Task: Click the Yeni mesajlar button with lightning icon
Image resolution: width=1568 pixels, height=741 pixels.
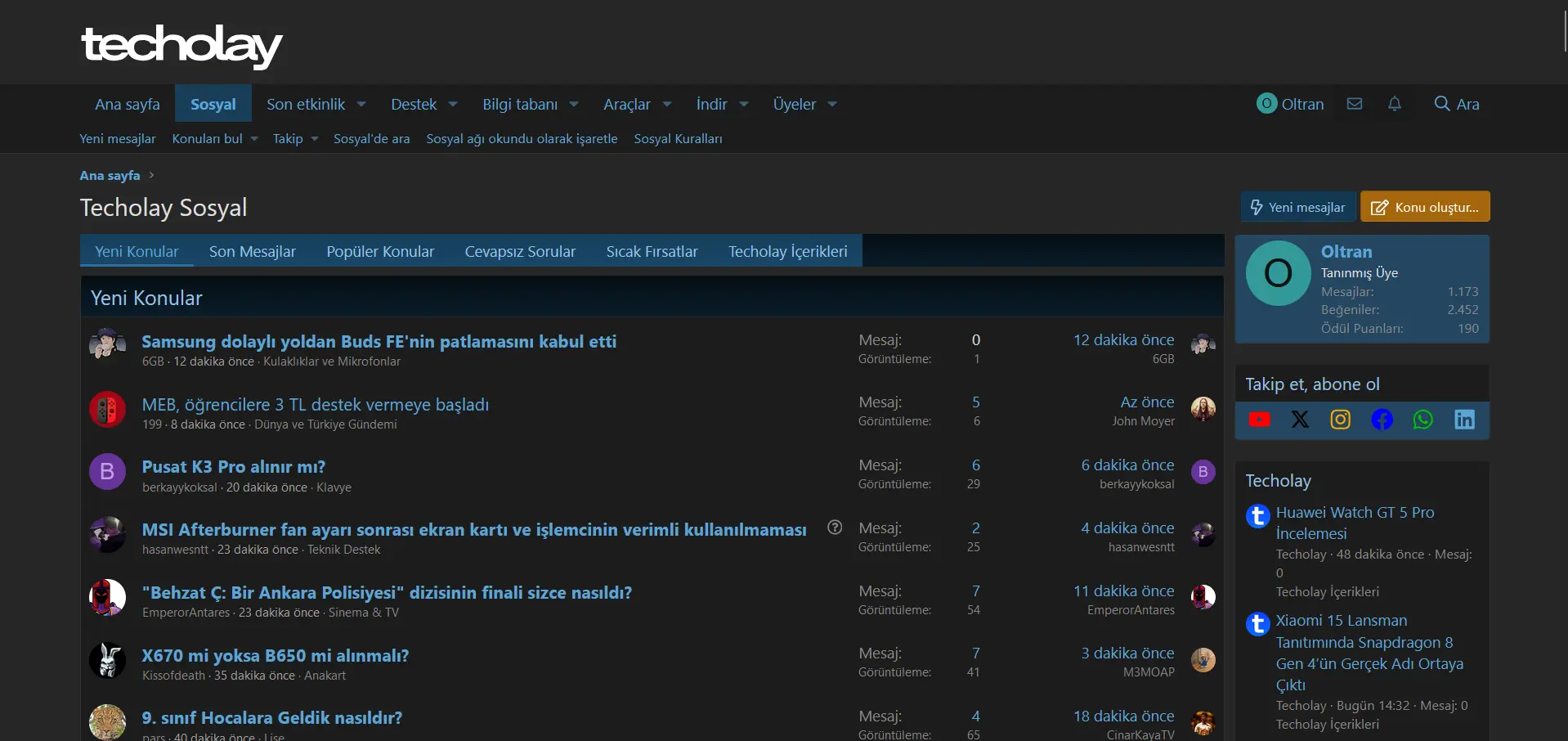Action: (x=1298, y=207)
